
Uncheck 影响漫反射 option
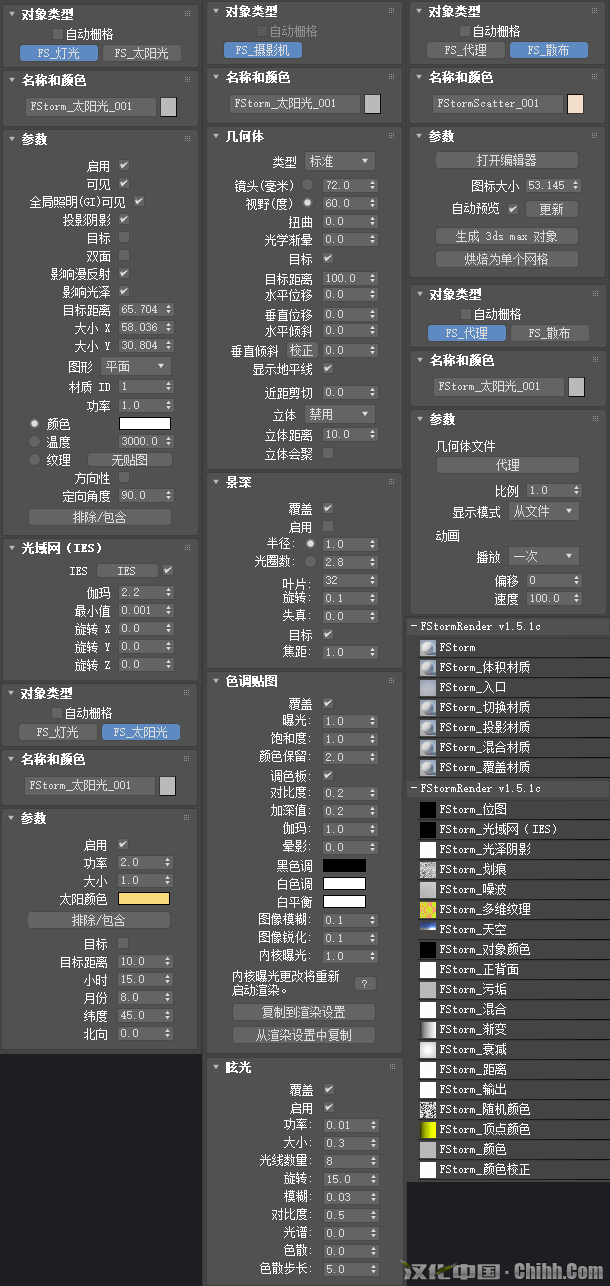[124, 274]
